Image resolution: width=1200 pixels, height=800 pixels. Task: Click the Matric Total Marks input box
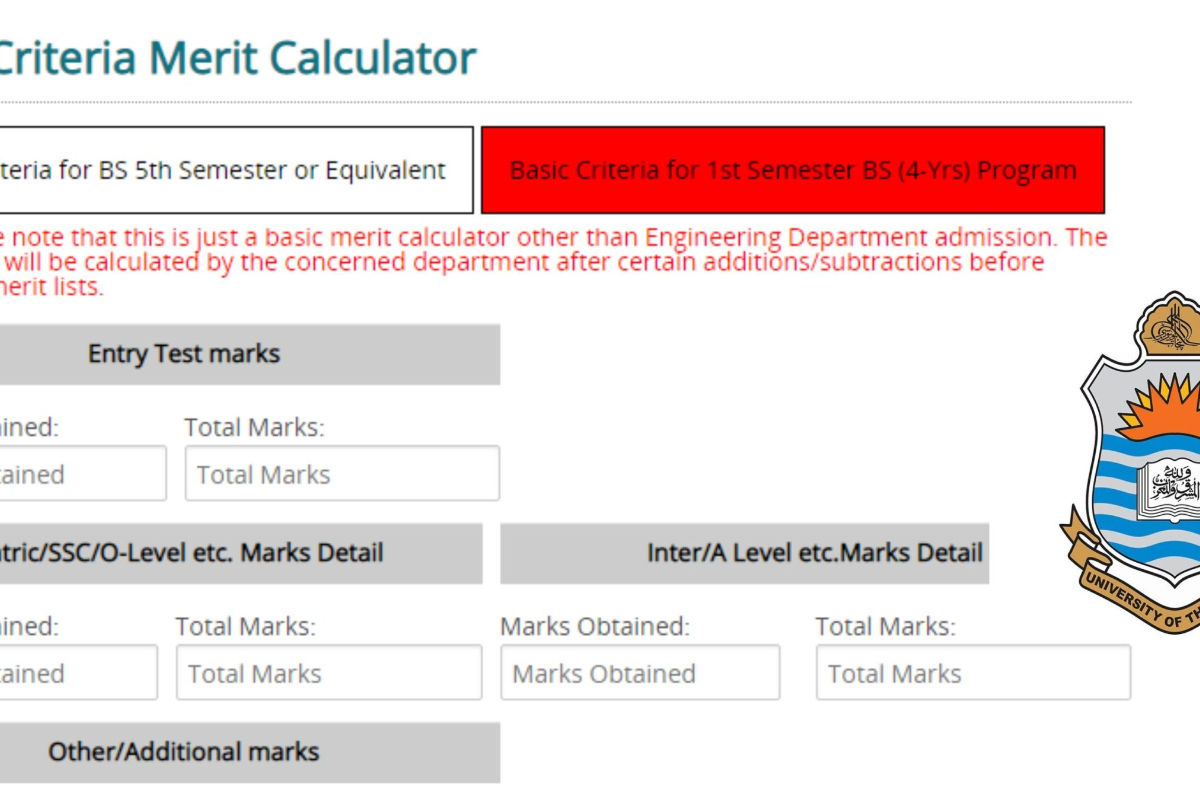tap(328, 672)
